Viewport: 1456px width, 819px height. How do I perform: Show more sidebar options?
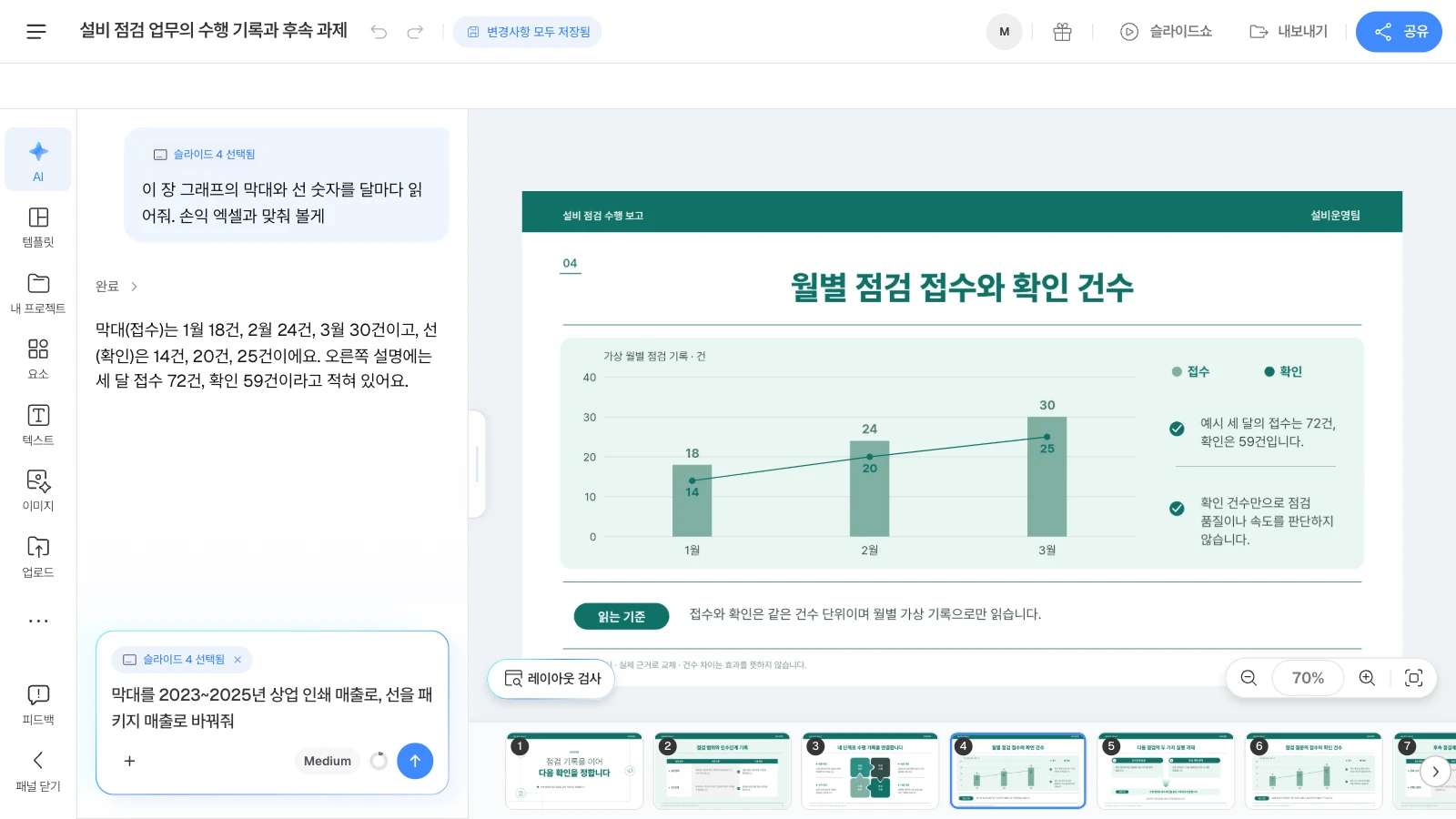click(38, 621)
